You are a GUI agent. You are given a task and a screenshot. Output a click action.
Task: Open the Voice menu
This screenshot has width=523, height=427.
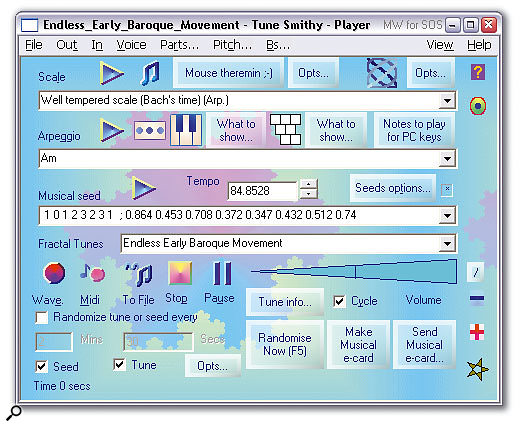point(131,45)
